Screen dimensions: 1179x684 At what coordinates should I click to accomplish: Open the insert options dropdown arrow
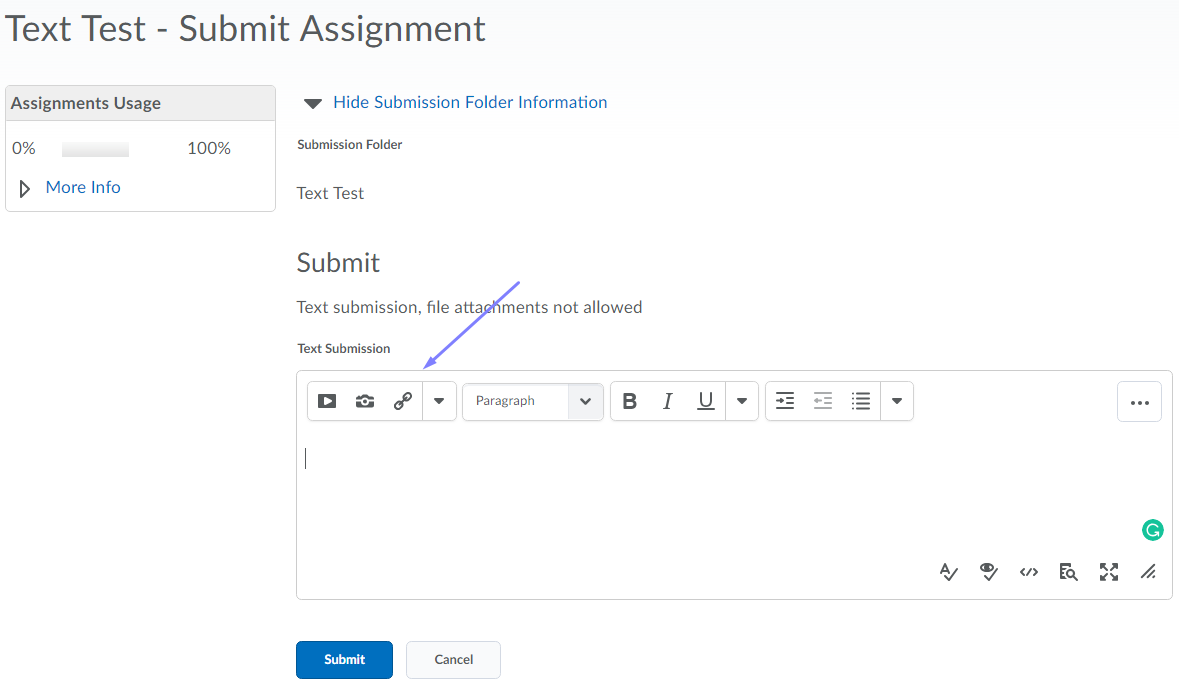[x=439, y=401]
